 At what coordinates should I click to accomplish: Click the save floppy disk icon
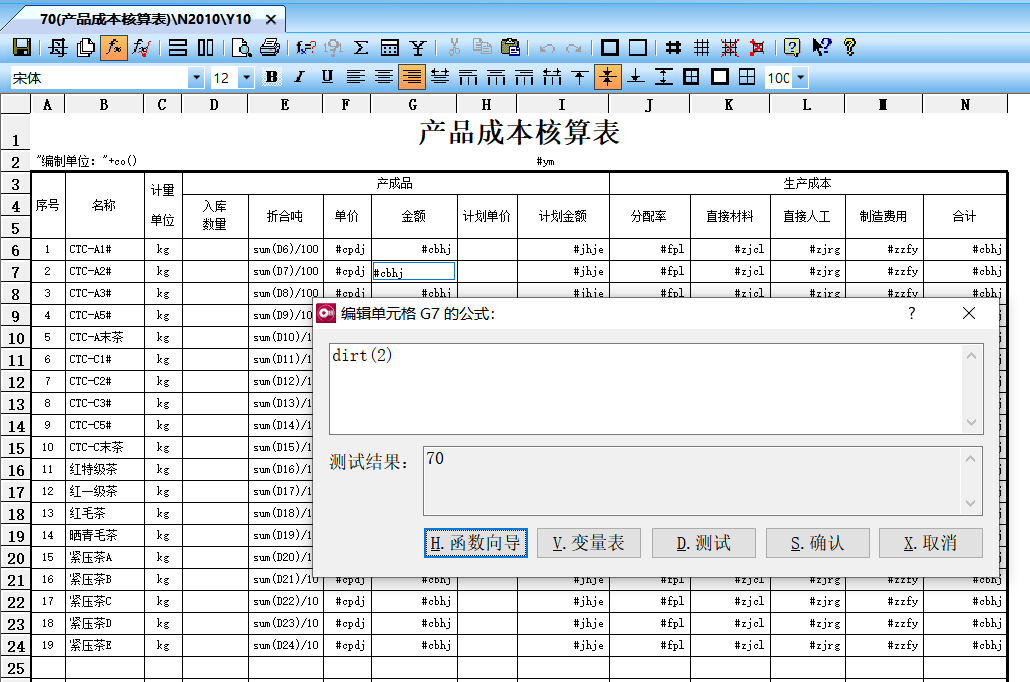click(x=21, y=47)
